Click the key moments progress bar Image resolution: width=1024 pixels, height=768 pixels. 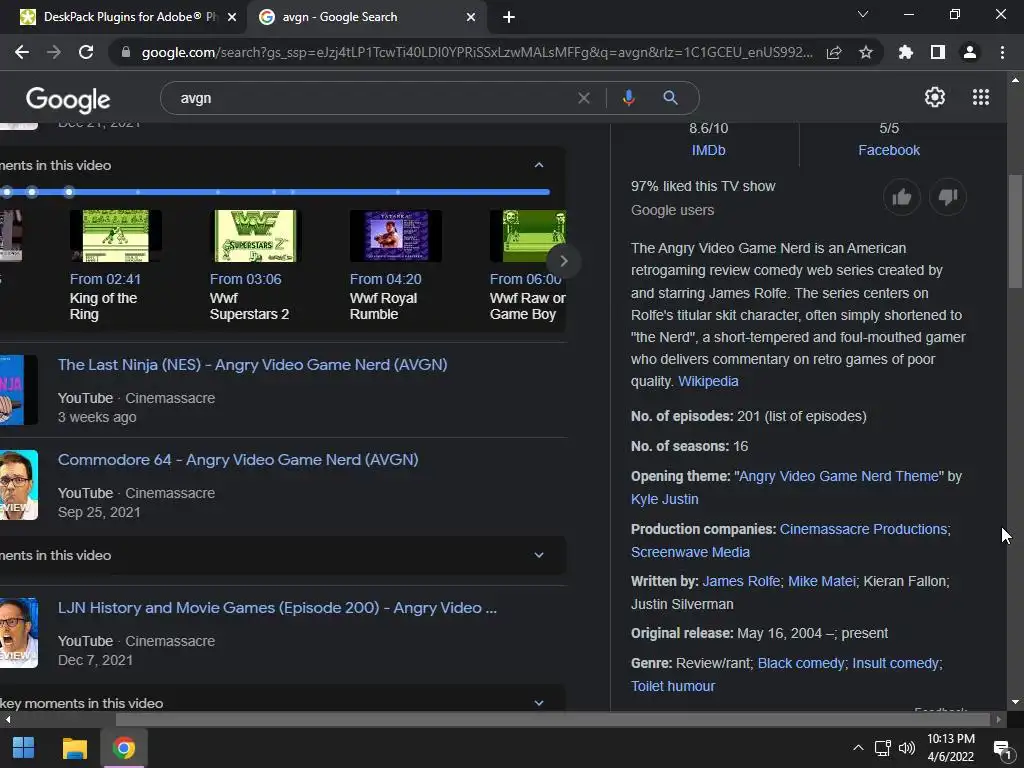[x=275, y=192]
